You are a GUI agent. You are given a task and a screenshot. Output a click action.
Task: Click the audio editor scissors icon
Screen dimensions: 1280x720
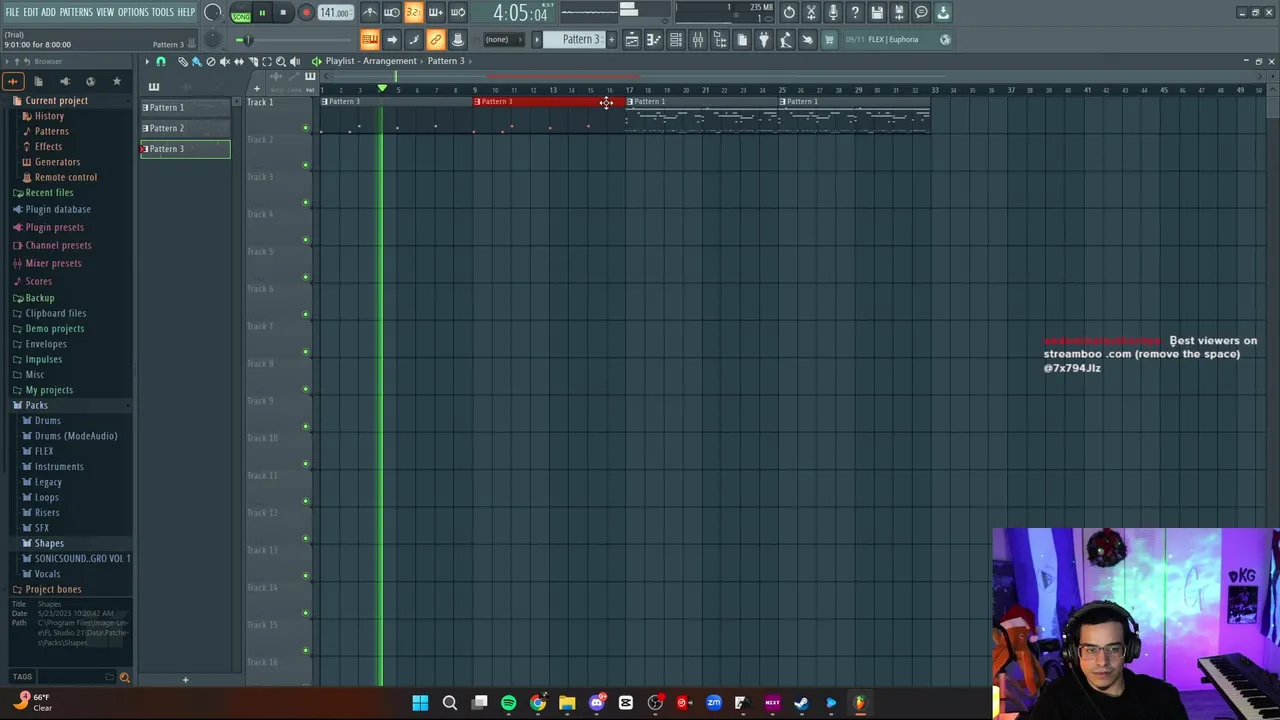pos(812,13)
